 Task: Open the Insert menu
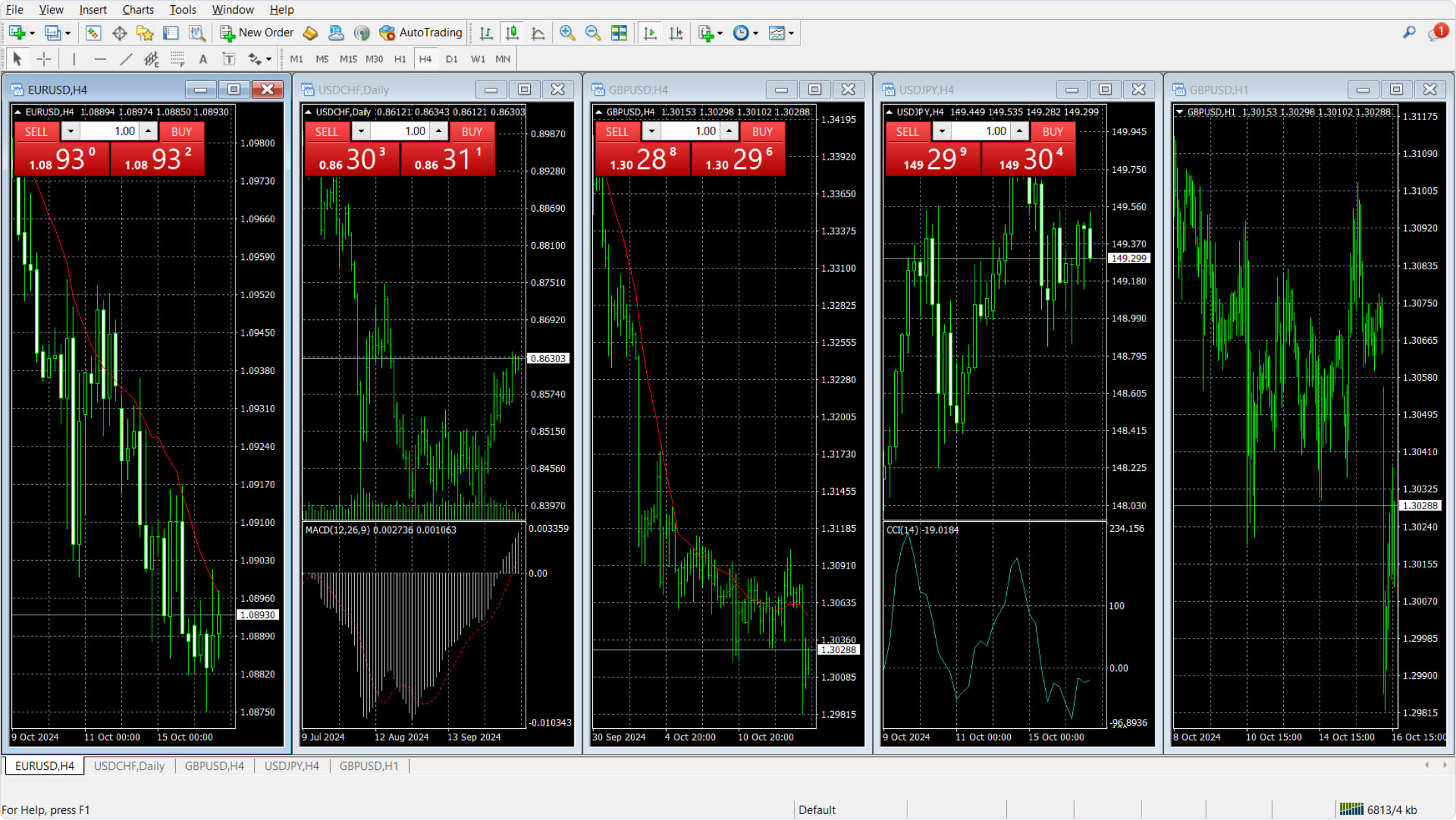tap(93, 9)
